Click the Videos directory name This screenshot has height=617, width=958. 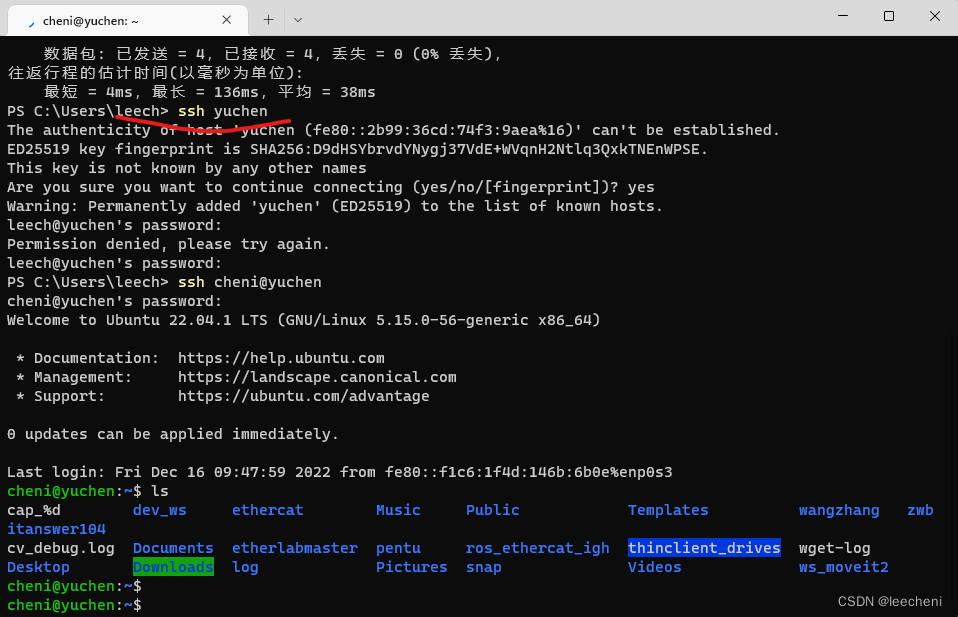654,566
